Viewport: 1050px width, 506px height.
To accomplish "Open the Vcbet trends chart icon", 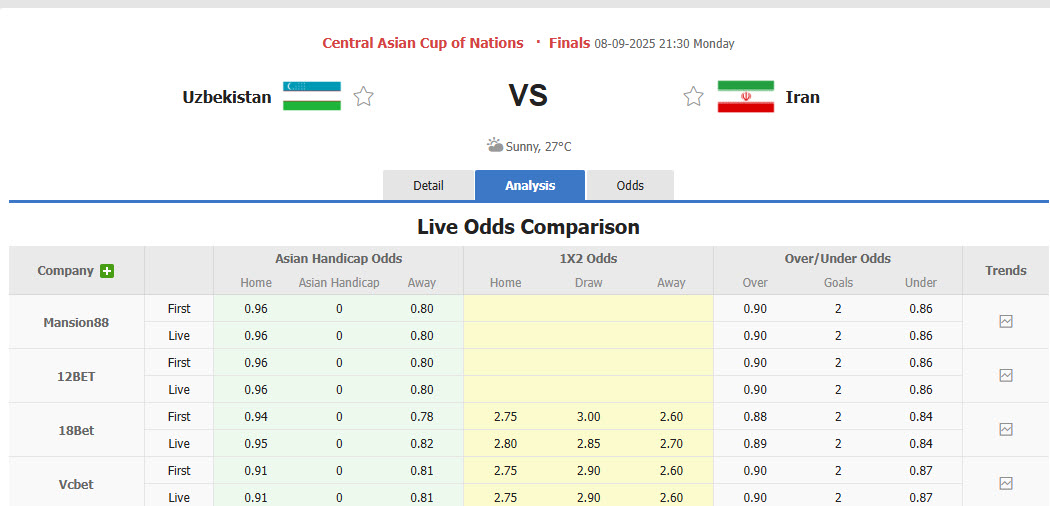I will [x=1006, y=484].
